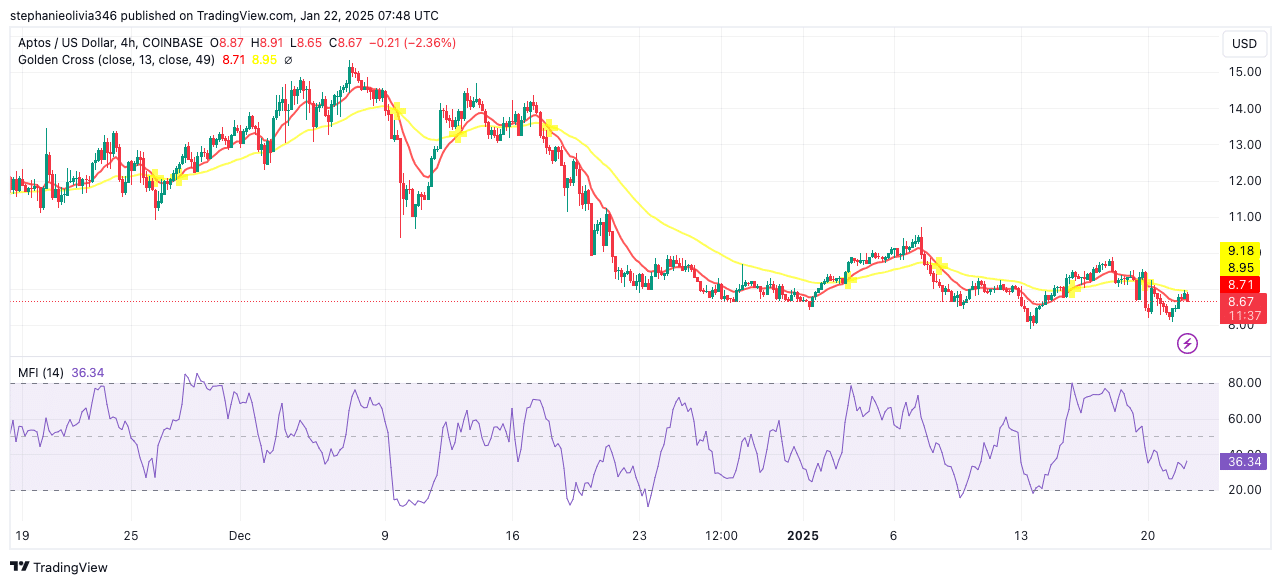This screenshot has height=584, width=1281.
Task: Click the yellow 9.18 price label
Action: 1241,251
